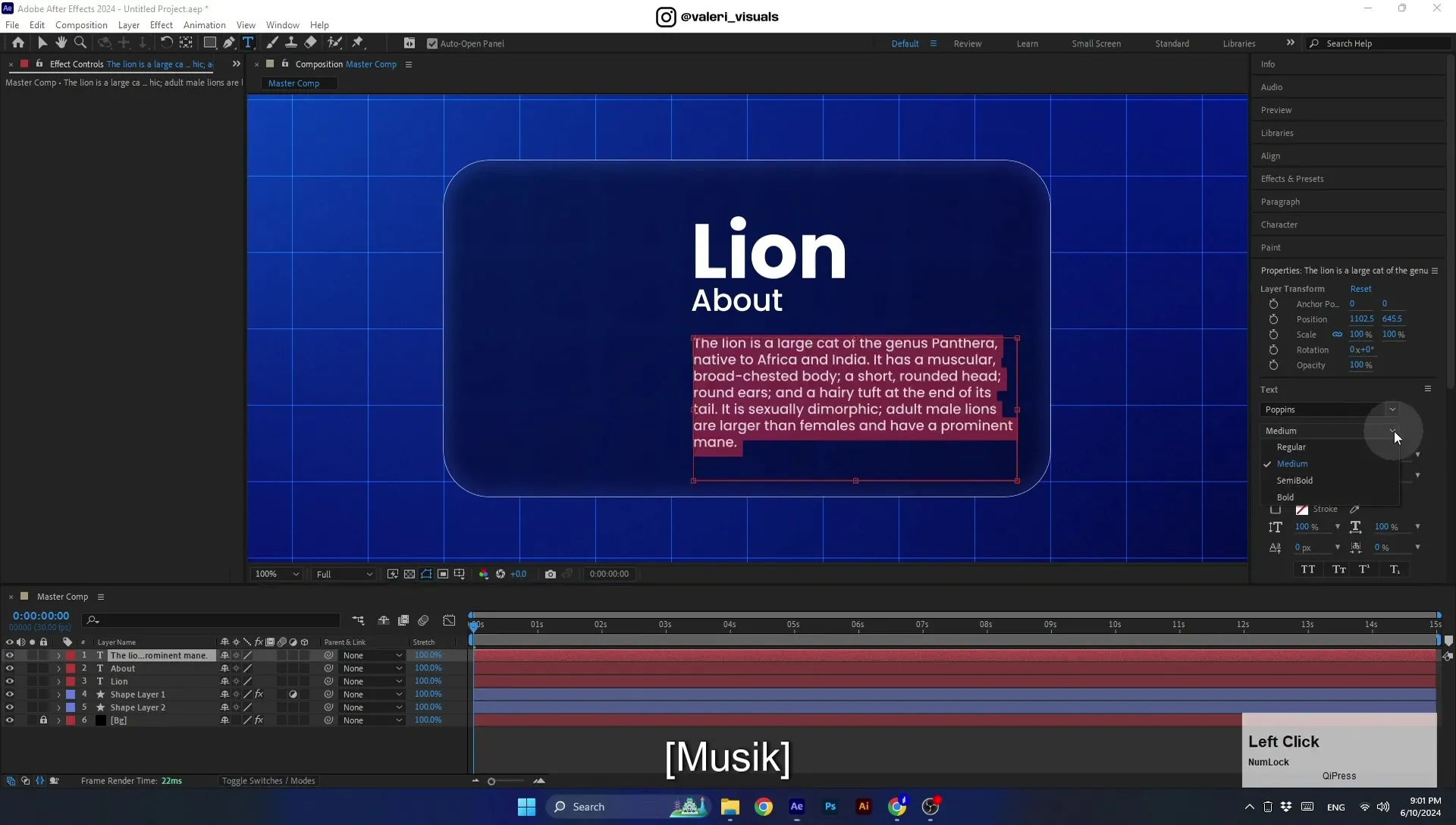
Task: Click All Caps TT button
Action: tap(1308, 569)
